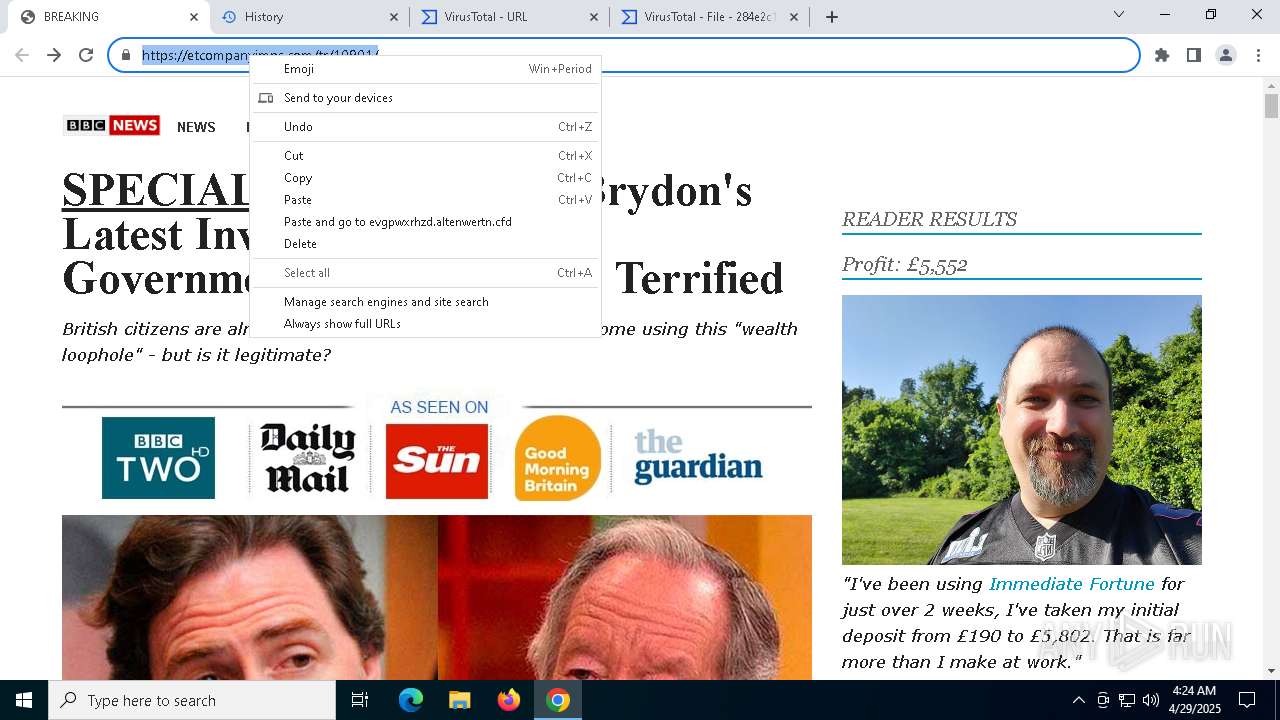
Task: Open File Explorer from taskbar
Action: click(459, 700)
